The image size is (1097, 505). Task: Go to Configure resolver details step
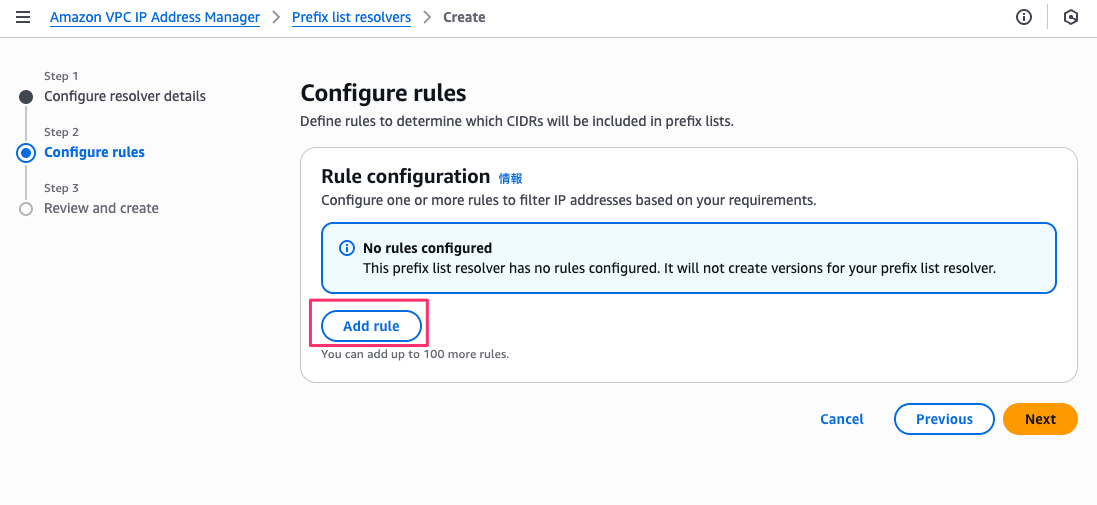pyautogui.click(x=125, y=96)
